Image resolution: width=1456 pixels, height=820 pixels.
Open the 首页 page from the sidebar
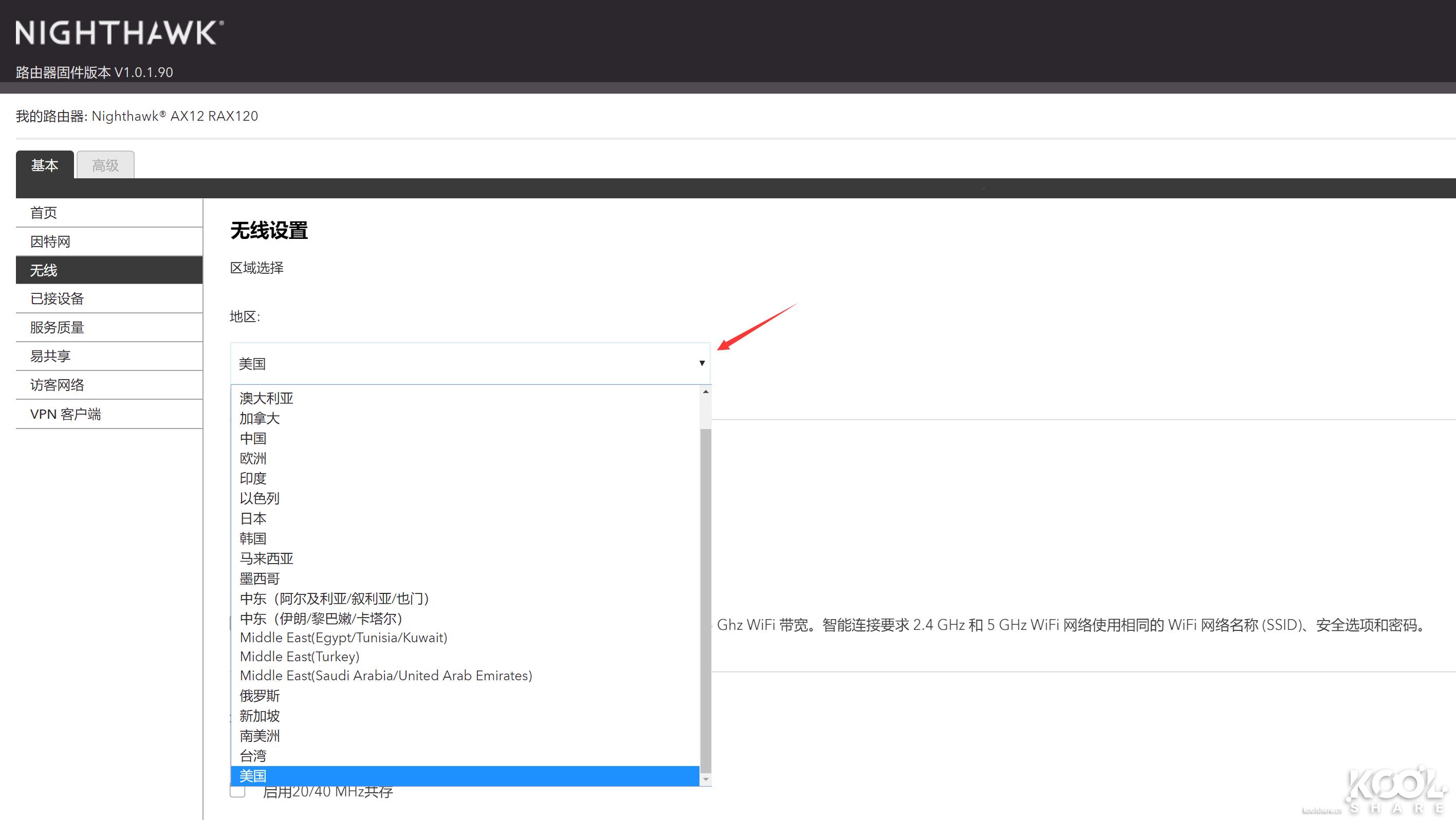pyautogui.click(x=44, y=213)
